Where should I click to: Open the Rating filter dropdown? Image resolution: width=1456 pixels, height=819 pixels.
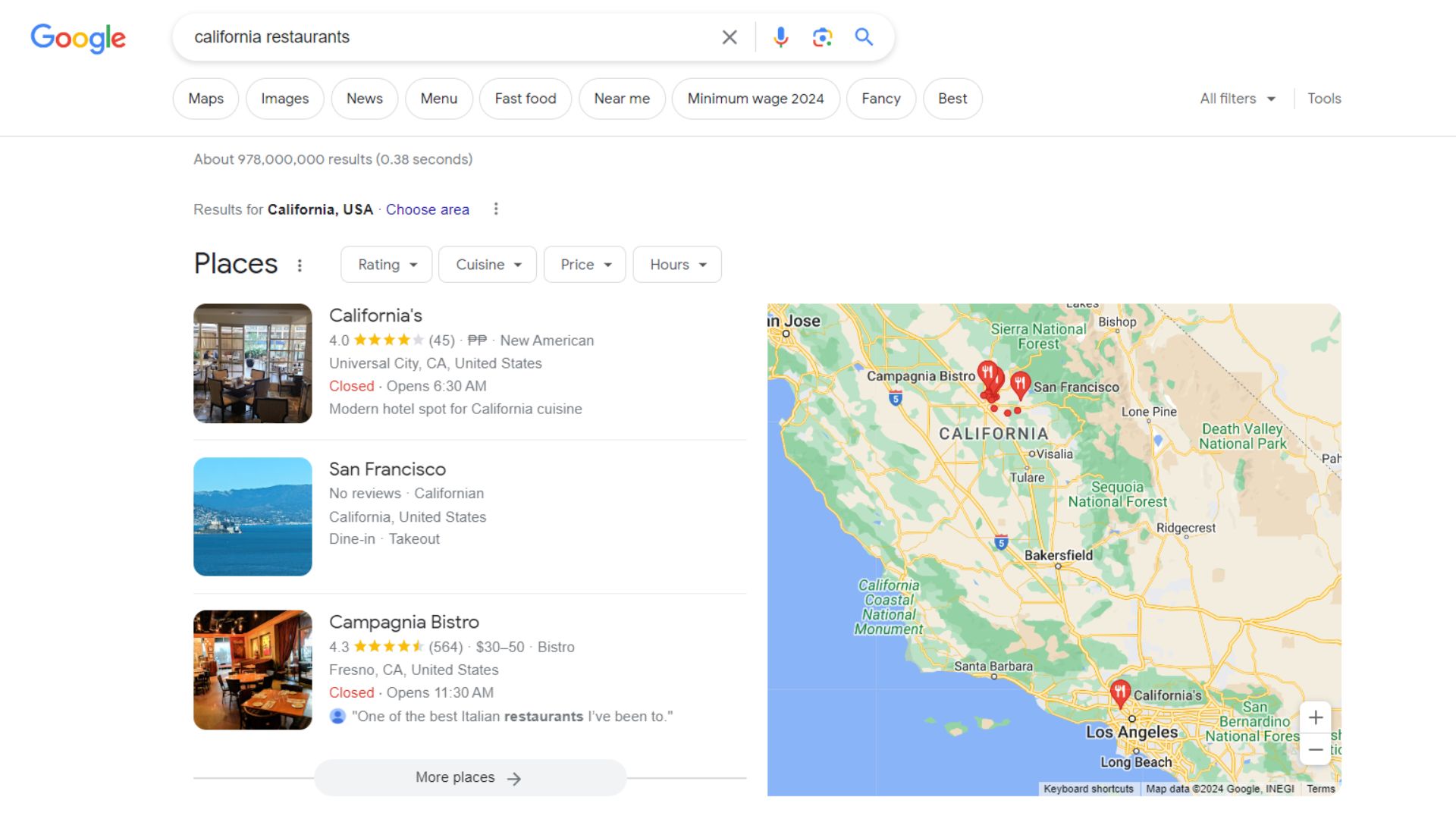(386, 264)
